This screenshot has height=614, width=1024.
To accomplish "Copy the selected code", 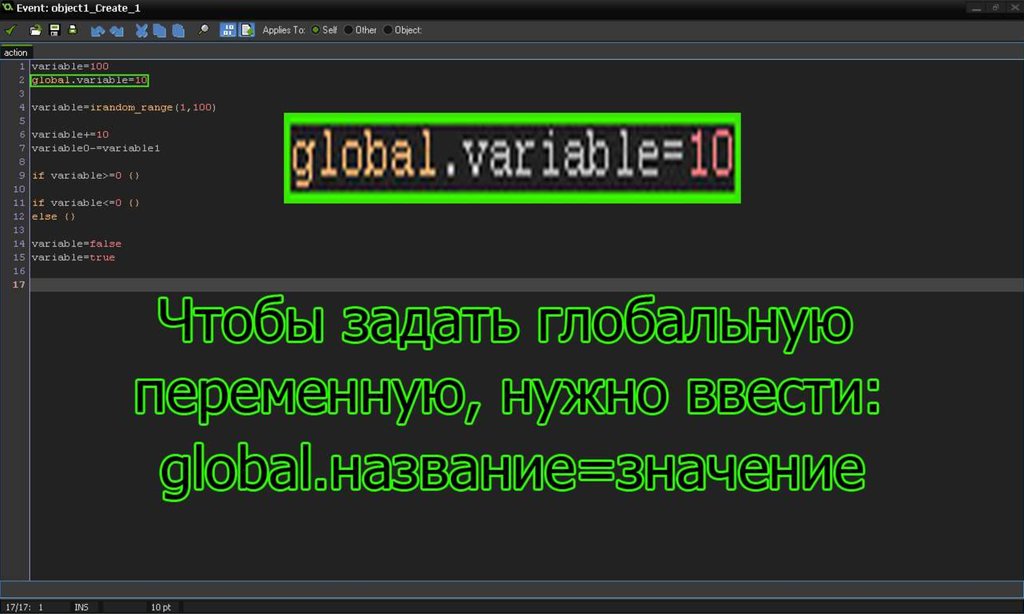I will coord(160,30).
